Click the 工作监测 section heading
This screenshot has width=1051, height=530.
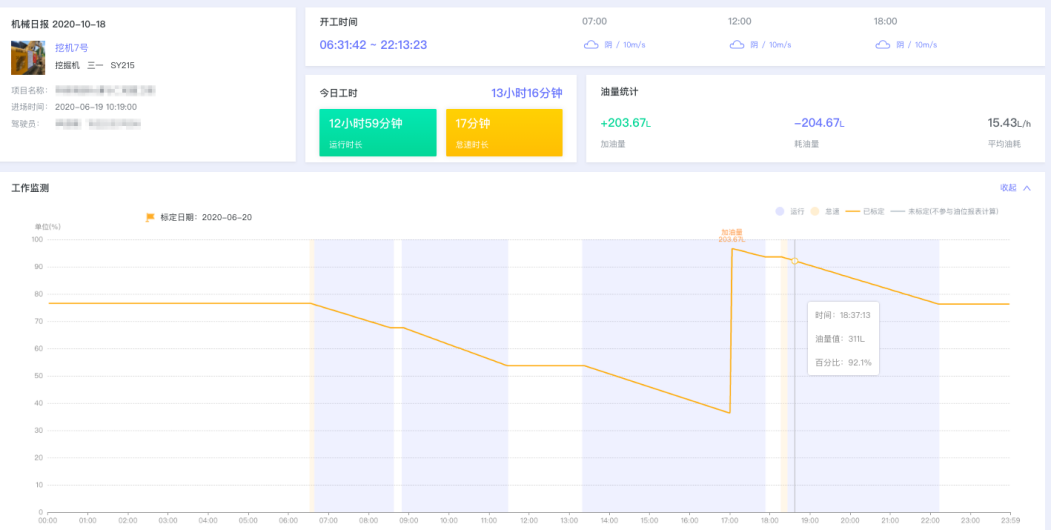click(x=30, y=188)
